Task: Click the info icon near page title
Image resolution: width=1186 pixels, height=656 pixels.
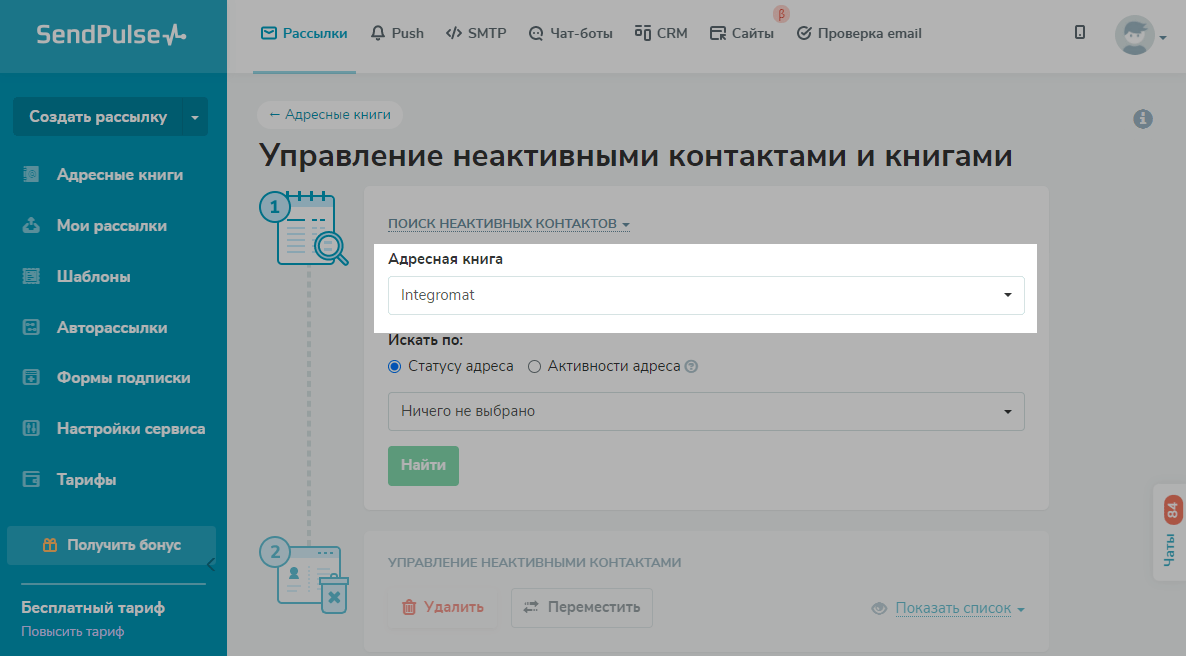Action: coord(1143,119)
